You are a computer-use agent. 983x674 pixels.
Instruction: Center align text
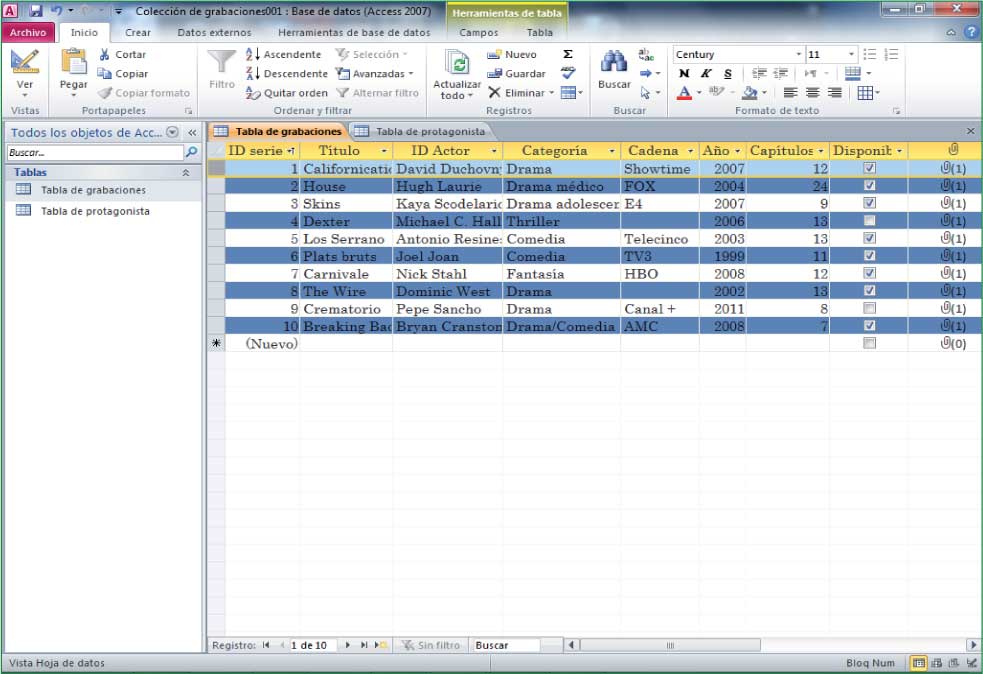click(x=812, y=93)
